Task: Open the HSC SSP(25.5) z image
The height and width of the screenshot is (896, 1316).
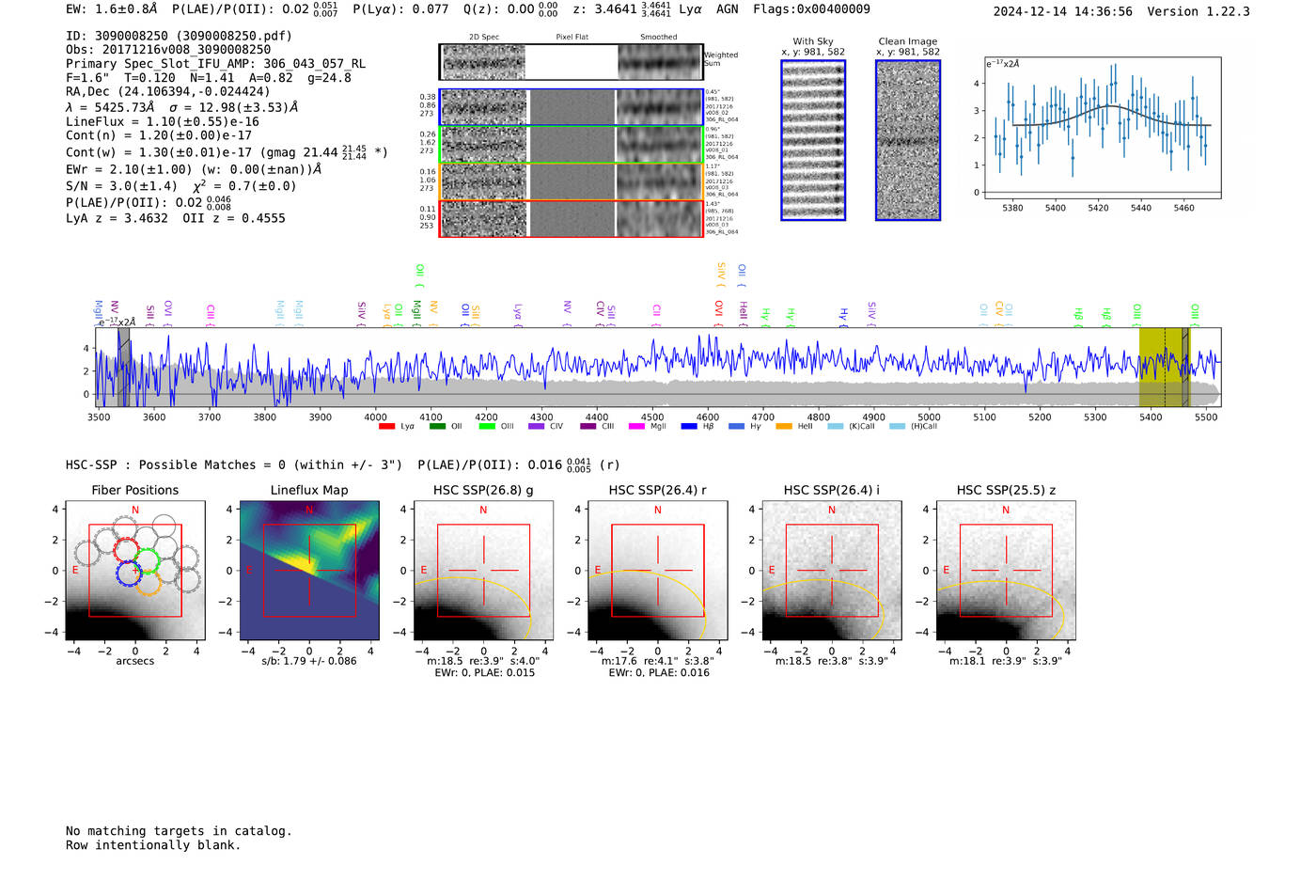Action: pyautogui.click(x=1006, y=571)
